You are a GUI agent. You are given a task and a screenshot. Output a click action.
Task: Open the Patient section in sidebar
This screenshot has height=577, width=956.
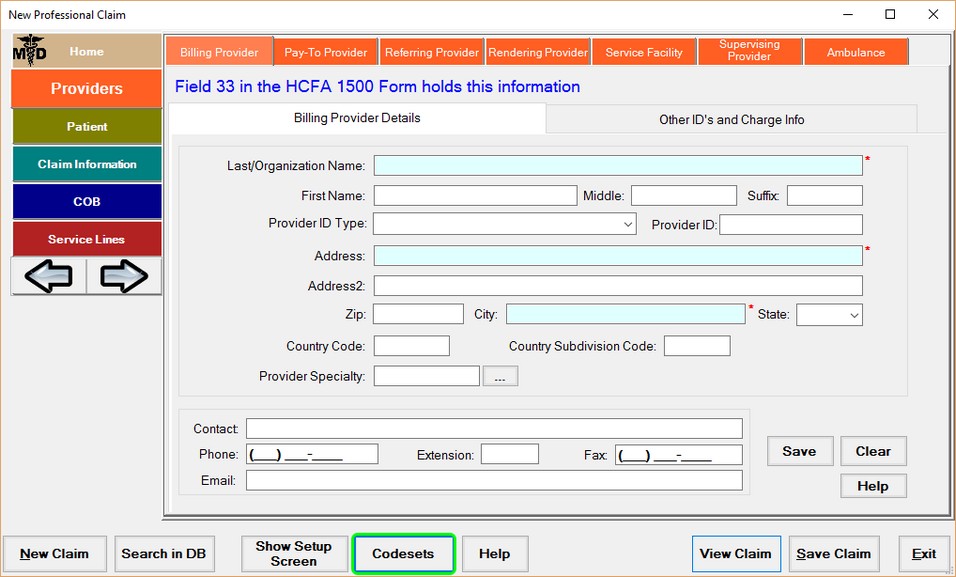[87, 127]
